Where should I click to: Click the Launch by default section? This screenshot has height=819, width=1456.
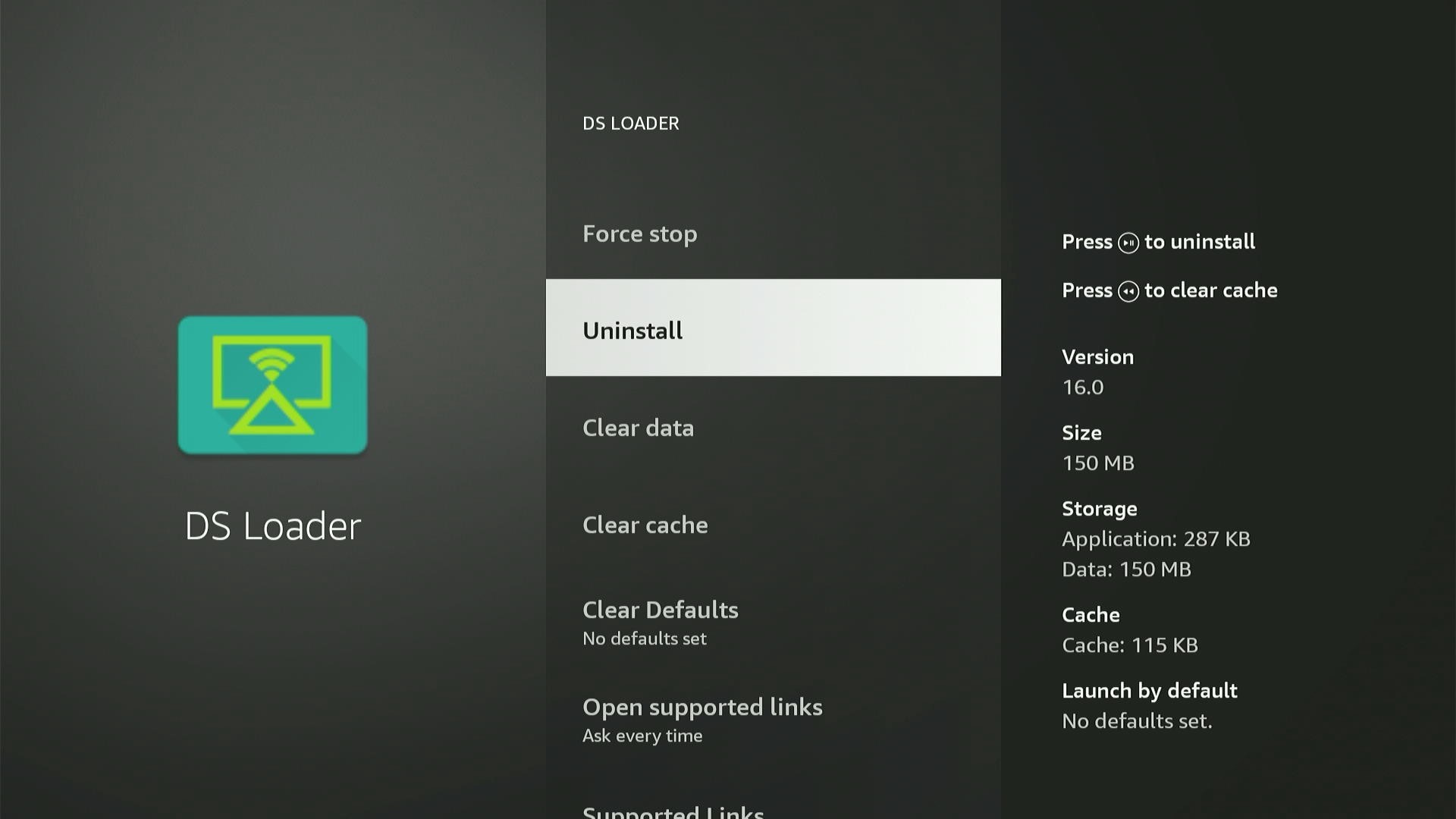1150,705
